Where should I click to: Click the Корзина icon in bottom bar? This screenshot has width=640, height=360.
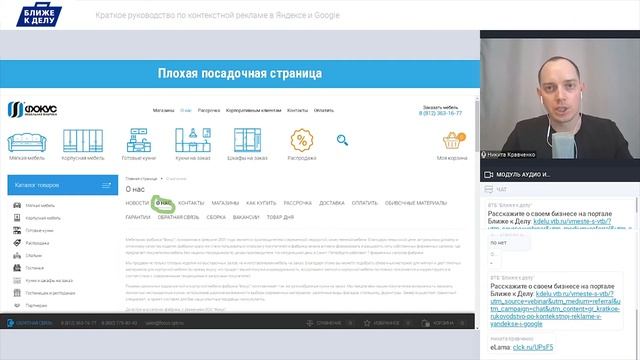(x=425, y=323)
